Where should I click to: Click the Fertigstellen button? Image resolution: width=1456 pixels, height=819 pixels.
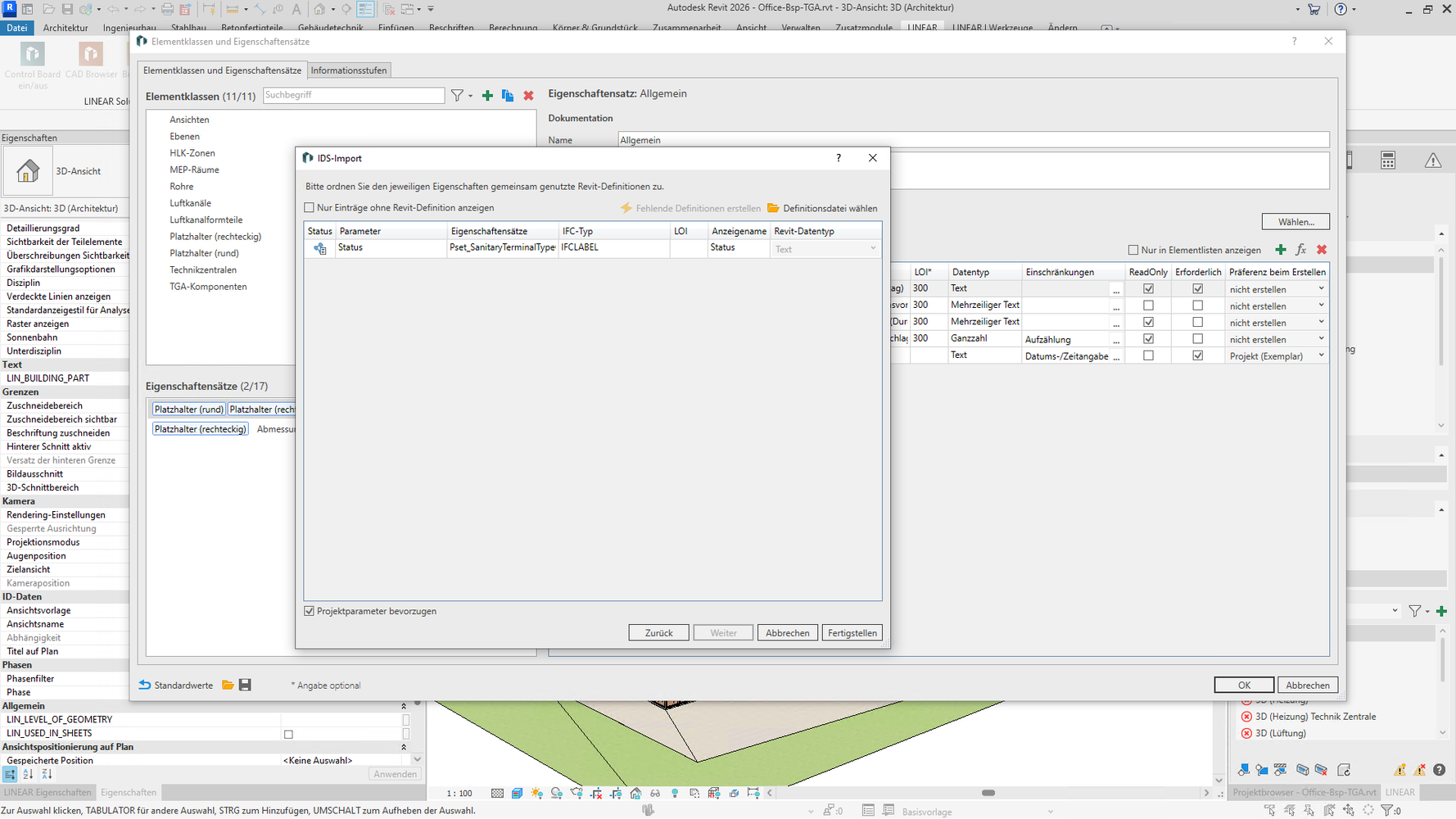852,633
